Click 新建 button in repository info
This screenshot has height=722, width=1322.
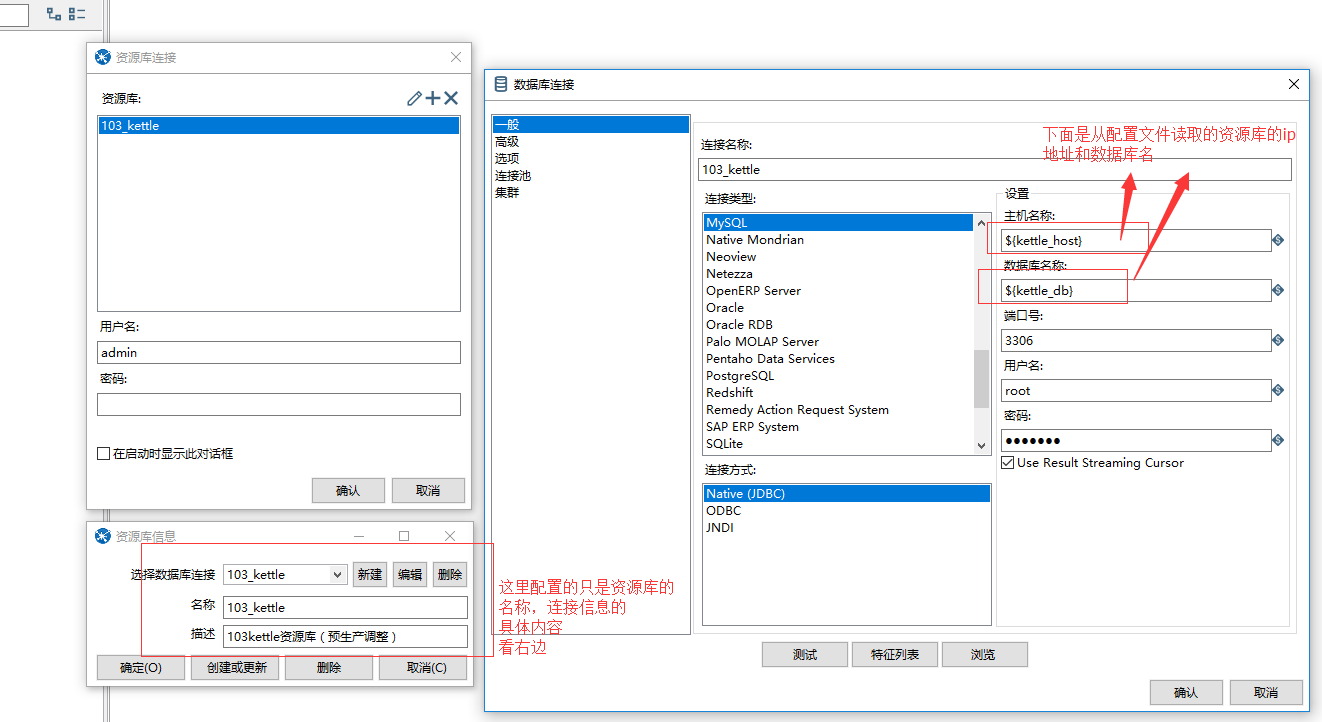pos(370,574)
